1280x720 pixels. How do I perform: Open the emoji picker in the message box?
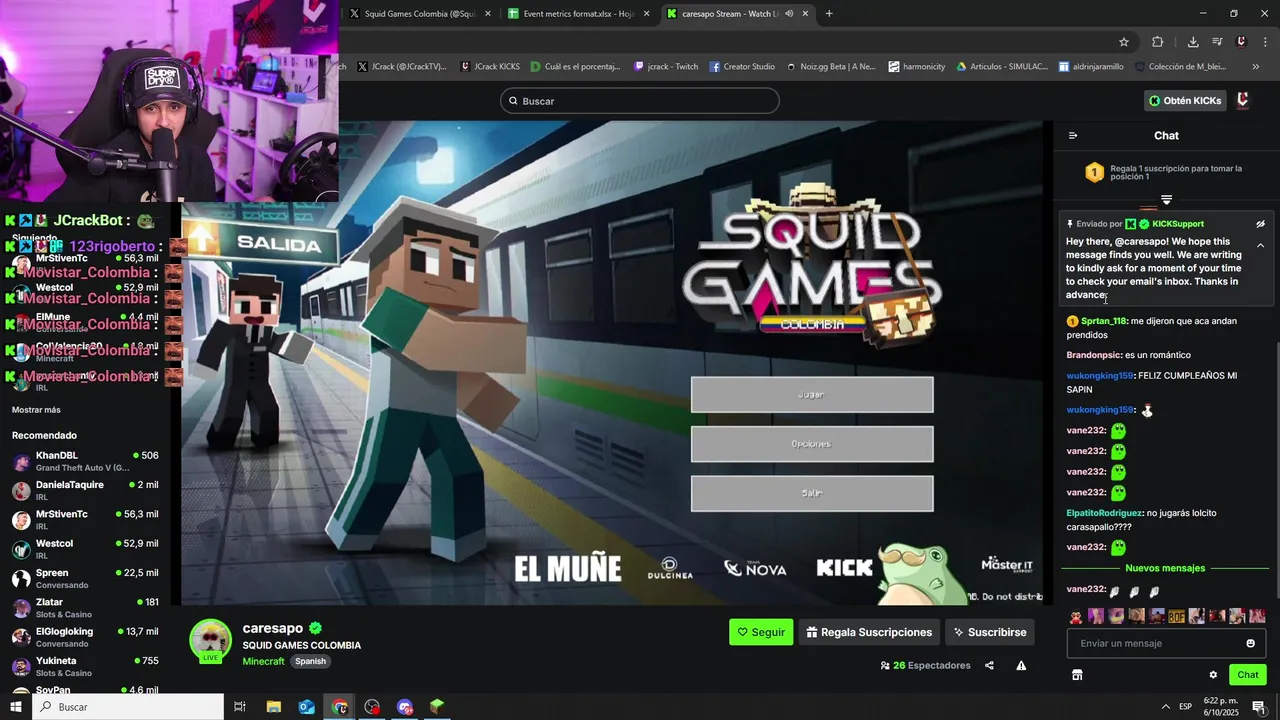[1250, 643]
